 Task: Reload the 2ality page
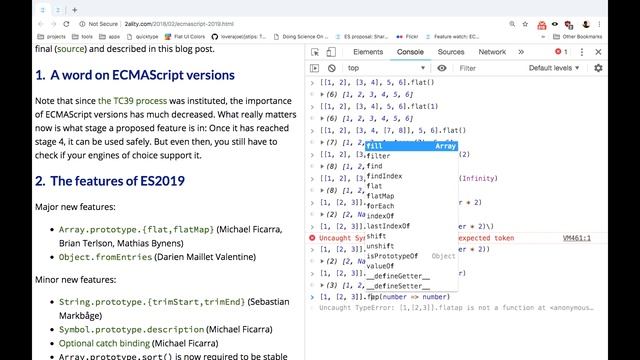[67, 24]
